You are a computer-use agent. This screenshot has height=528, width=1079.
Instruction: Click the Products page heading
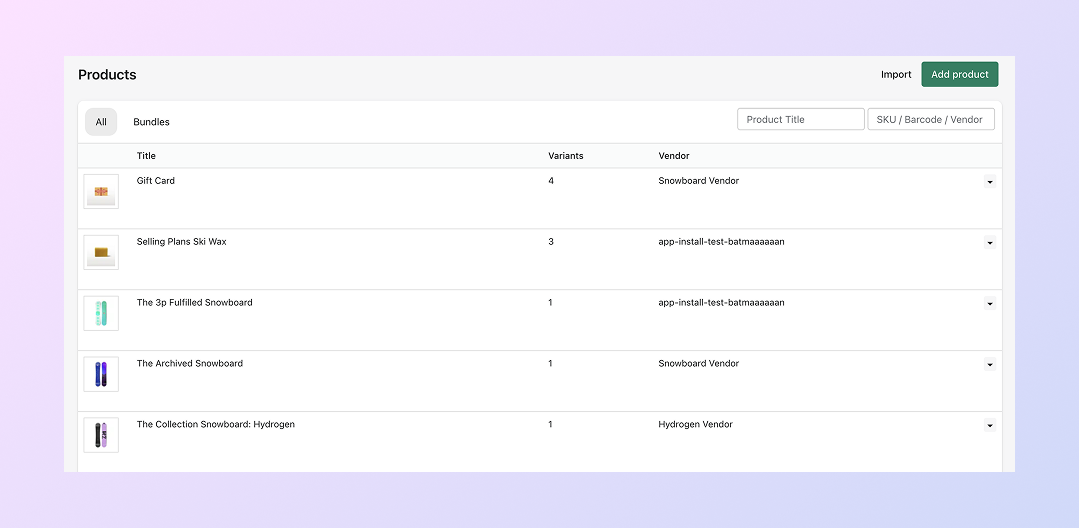pos(107,74)
